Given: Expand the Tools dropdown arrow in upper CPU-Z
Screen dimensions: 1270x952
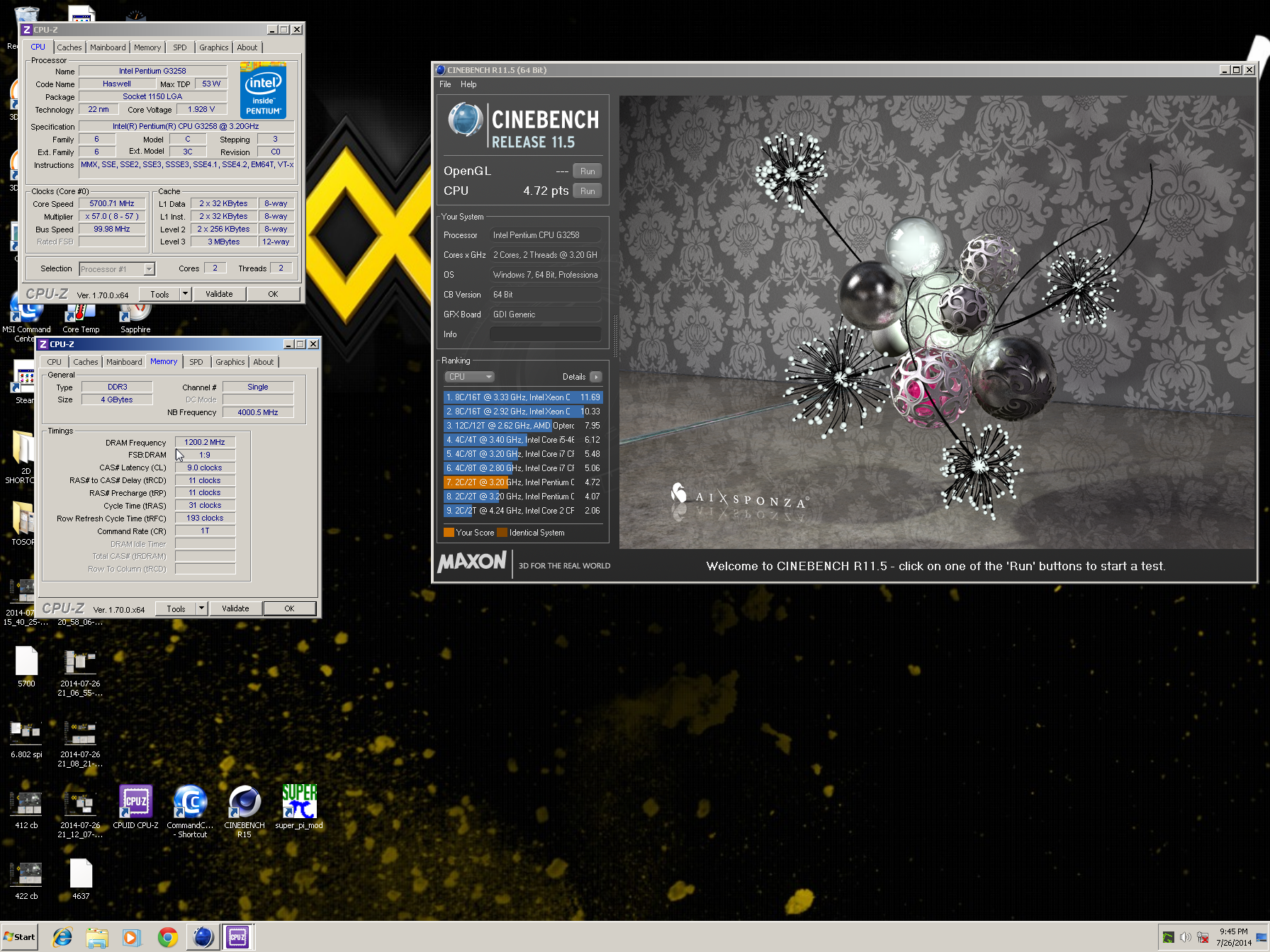Looking at the screenshot, I should pos(185,294).
